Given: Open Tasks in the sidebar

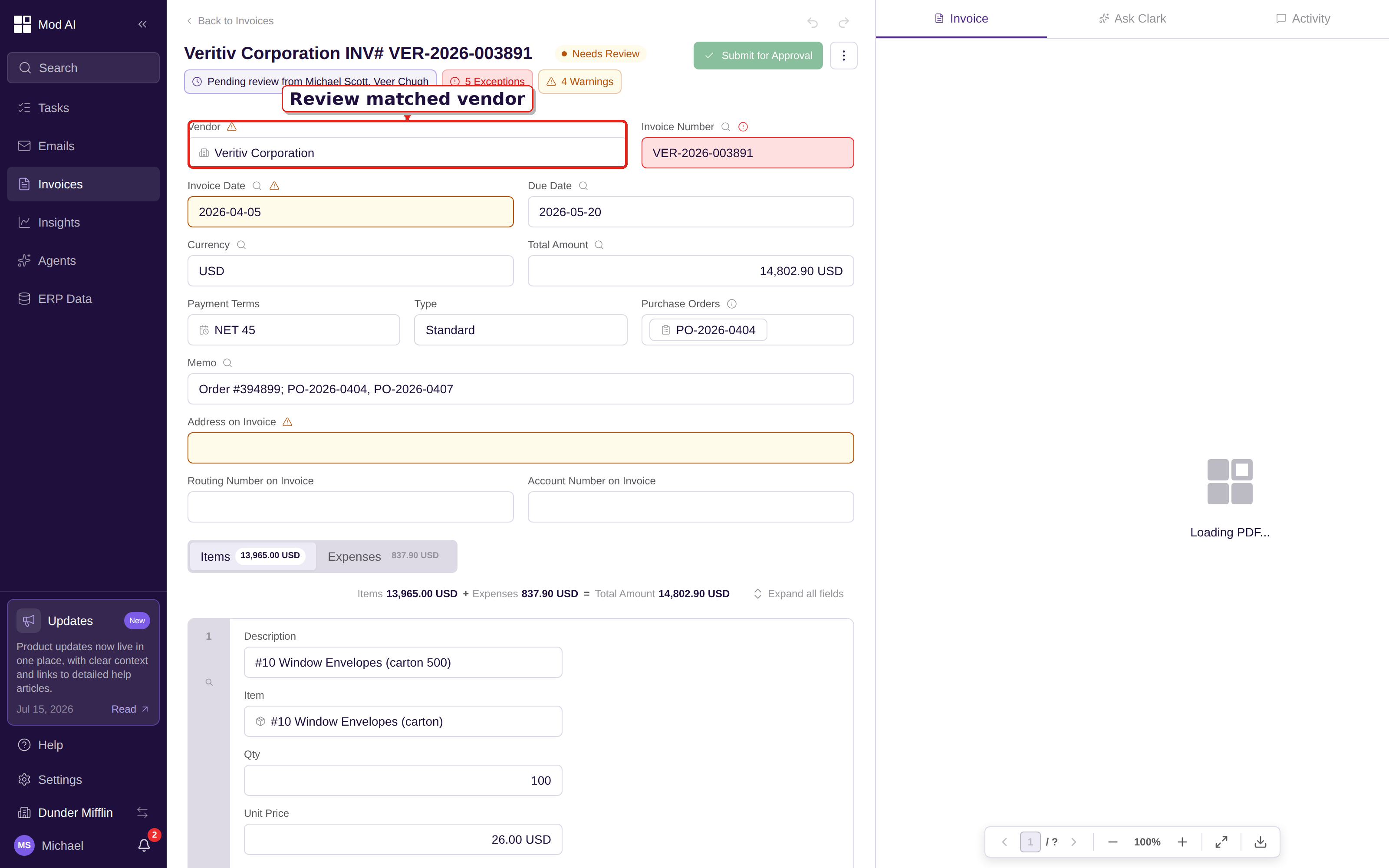Looking at the screenshot, I should click(83, 108).
